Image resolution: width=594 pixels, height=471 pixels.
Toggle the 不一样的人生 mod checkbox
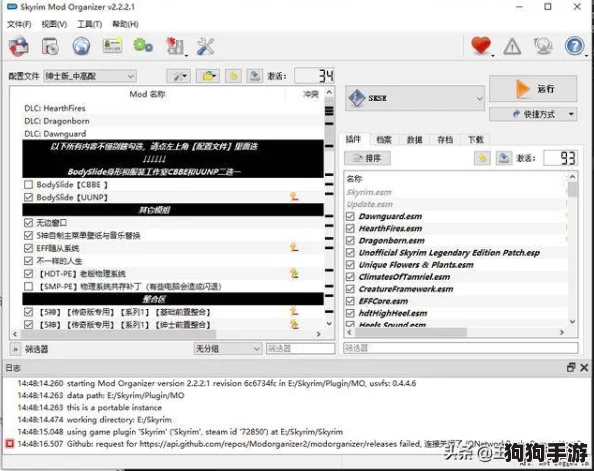(28, 261)
